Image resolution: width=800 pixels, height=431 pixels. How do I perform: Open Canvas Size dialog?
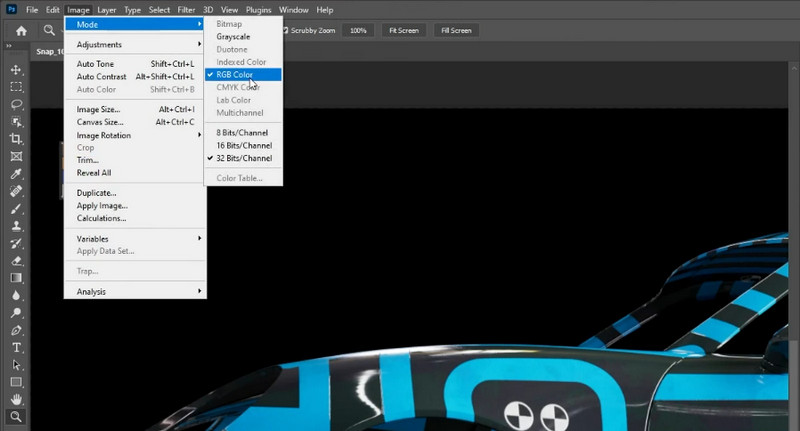pos(135,122)
